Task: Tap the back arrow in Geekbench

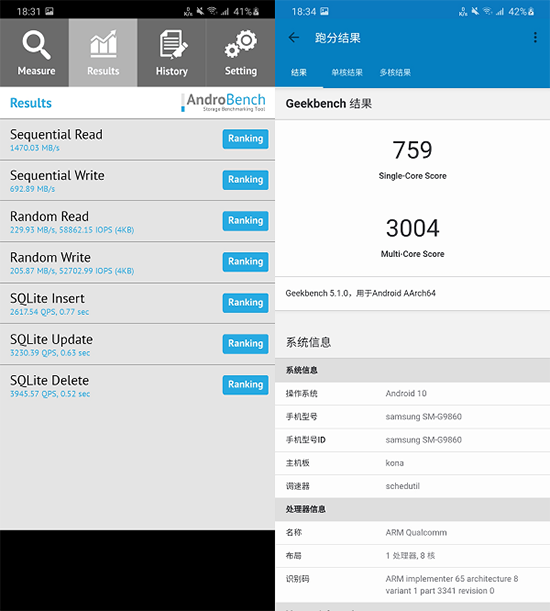Action: coord(294,37)
